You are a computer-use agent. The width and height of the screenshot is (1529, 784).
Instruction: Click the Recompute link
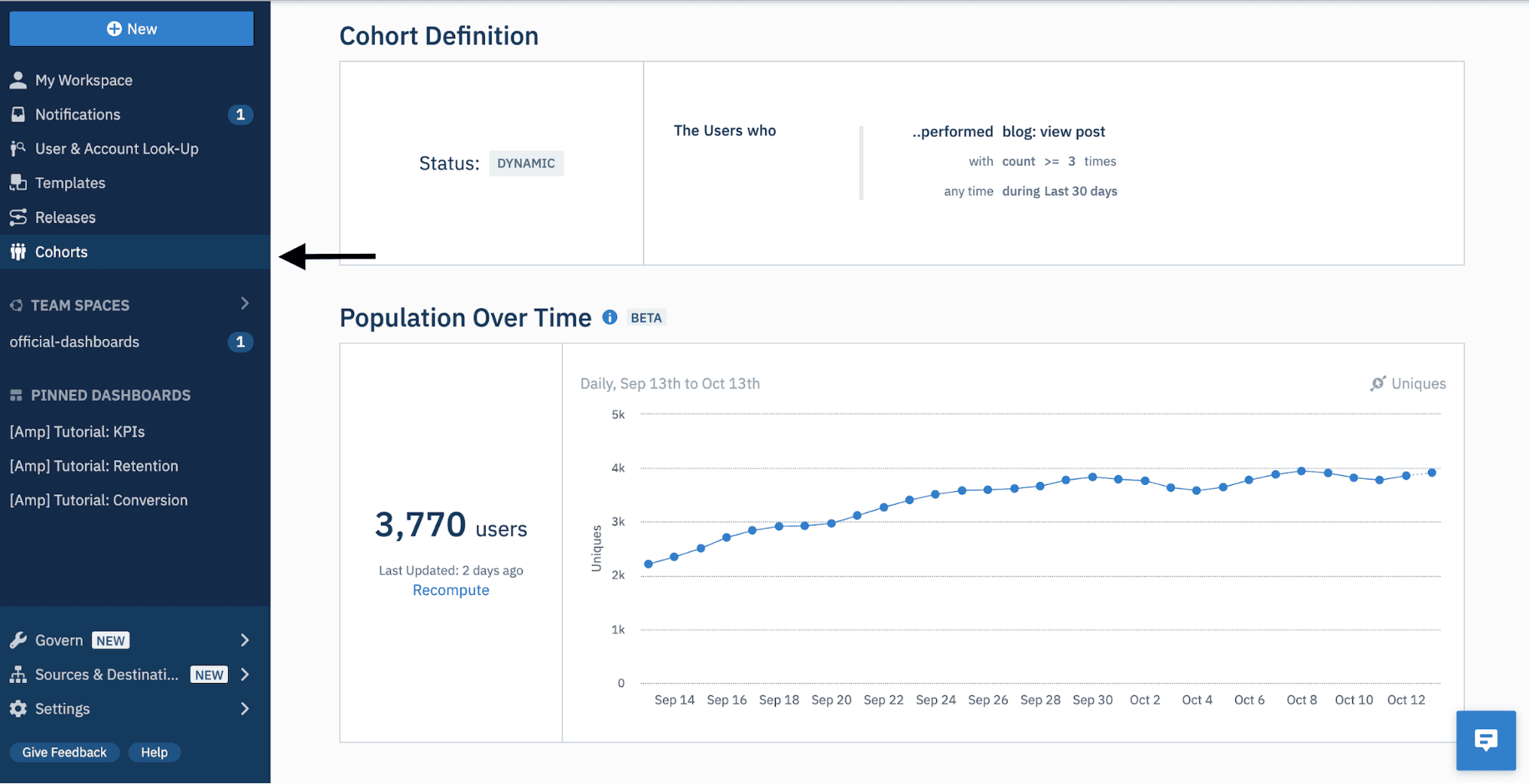[x=451, y=590]
